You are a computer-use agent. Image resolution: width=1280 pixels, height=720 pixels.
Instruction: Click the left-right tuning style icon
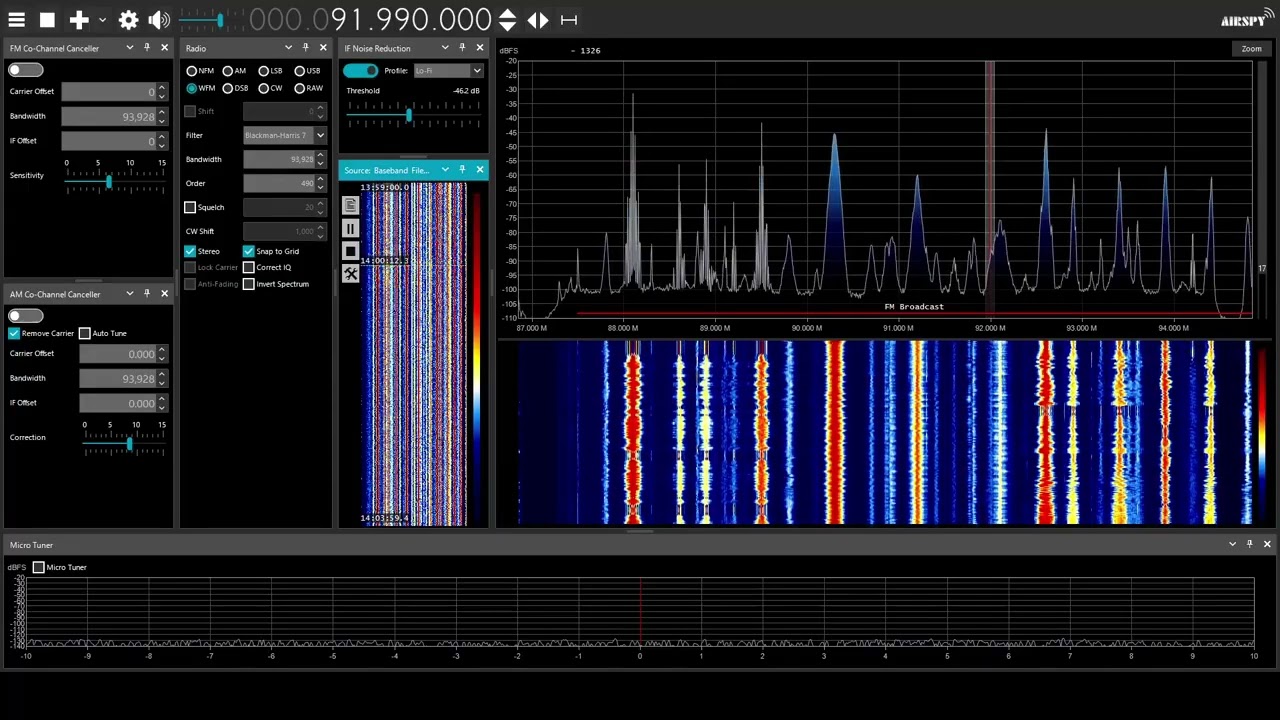click(x=538, y=20)
